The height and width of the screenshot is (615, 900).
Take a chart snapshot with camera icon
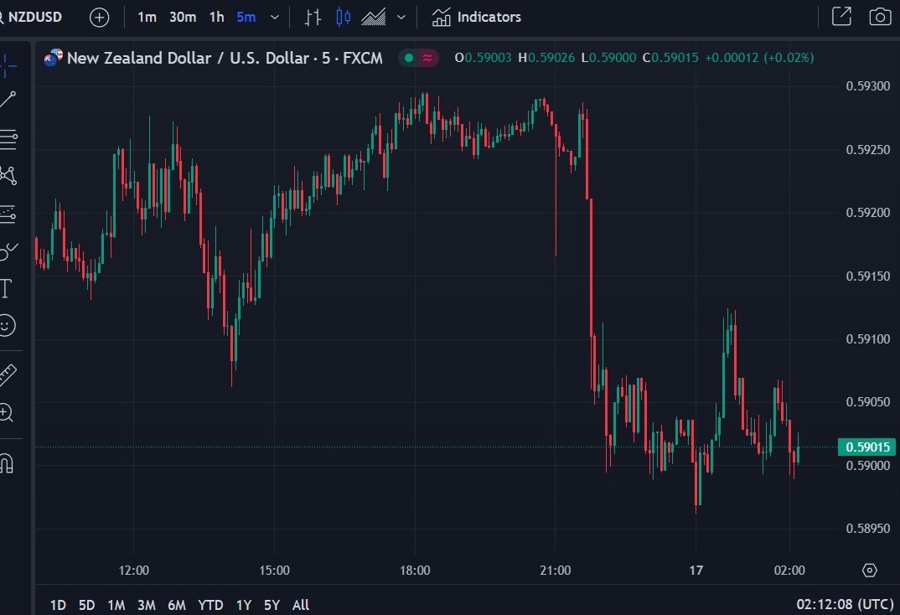(880, 17)
